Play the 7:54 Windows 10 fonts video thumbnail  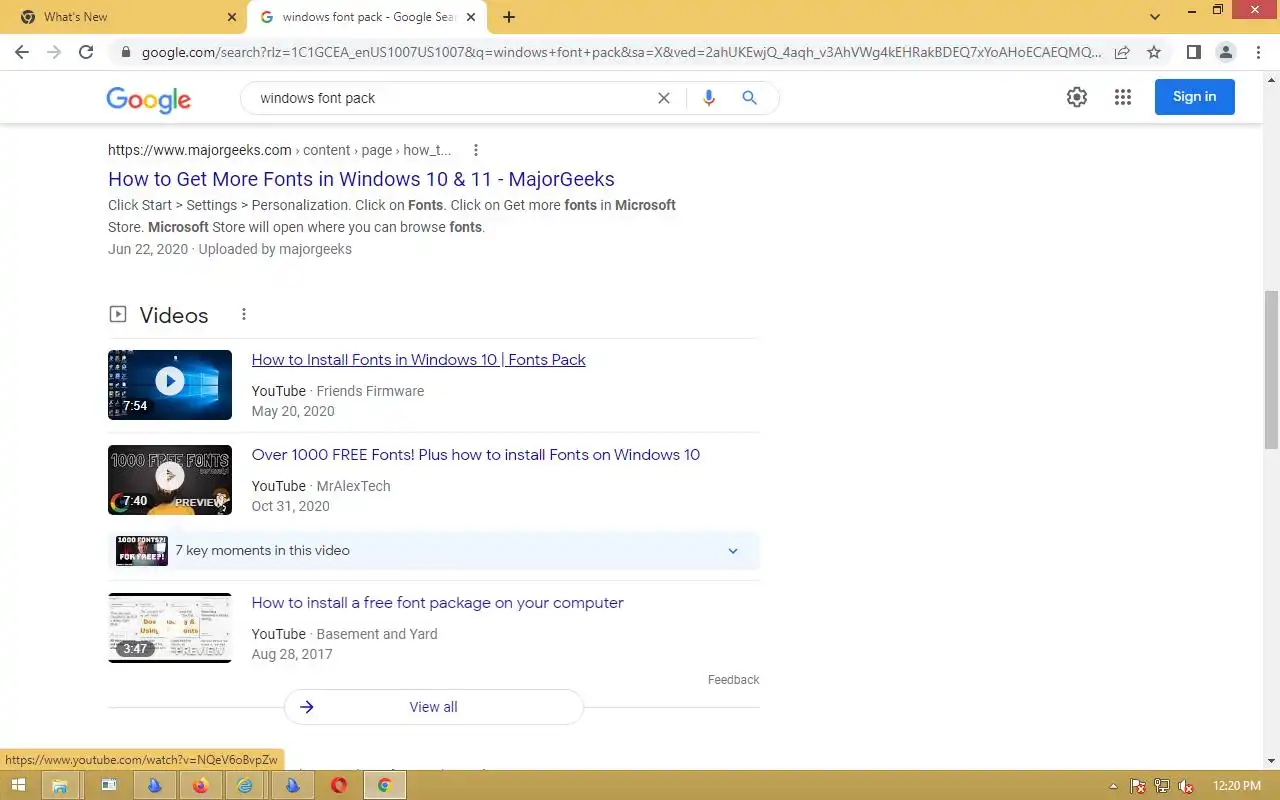170,385
